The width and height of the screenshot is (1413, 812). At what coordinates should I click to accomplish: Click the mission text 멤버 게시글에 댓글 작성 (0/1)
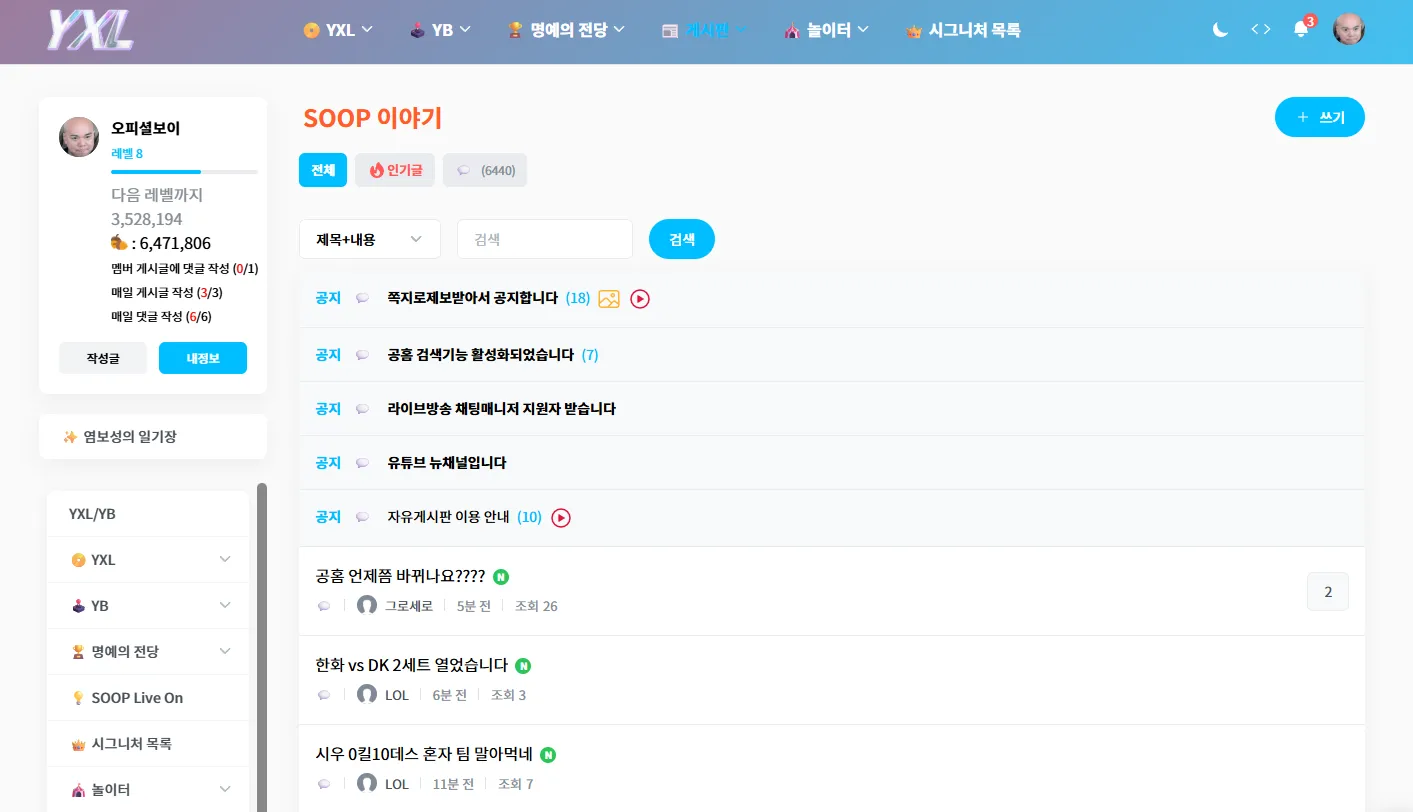(x=185, y=269)
